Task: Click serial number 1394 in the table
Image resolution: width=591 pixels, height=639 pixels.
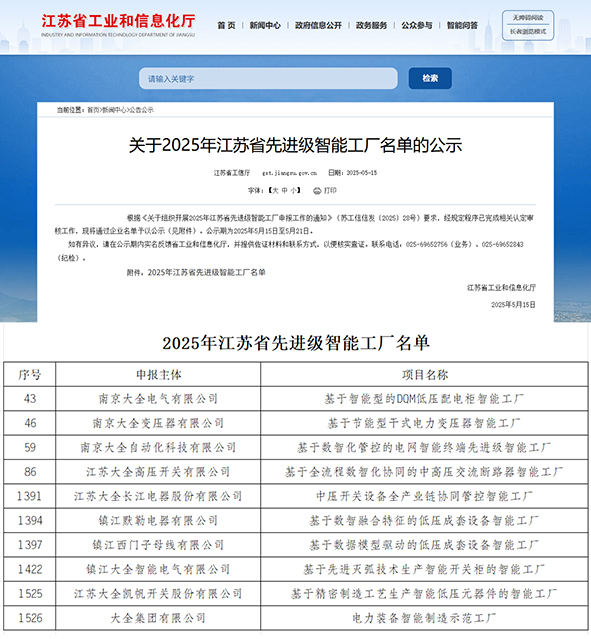Action: click(x=30, y=520)
